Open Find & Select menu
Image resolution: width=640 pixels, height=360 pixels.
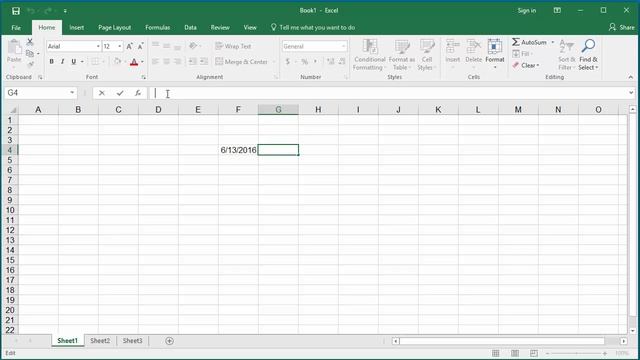(588, 54)
